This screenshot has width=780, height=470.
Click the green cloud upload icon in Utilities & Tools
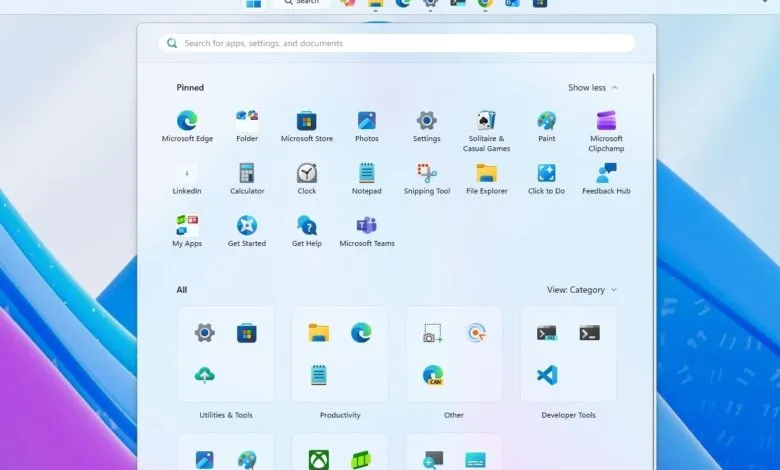[204, 375]
